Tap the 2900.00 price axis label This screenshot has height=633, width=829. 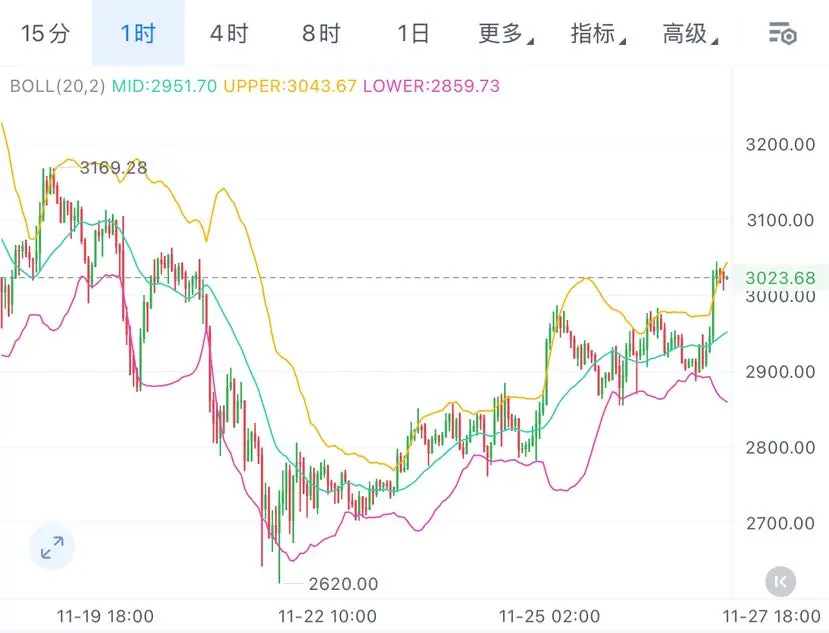click(x=780, y=372)
